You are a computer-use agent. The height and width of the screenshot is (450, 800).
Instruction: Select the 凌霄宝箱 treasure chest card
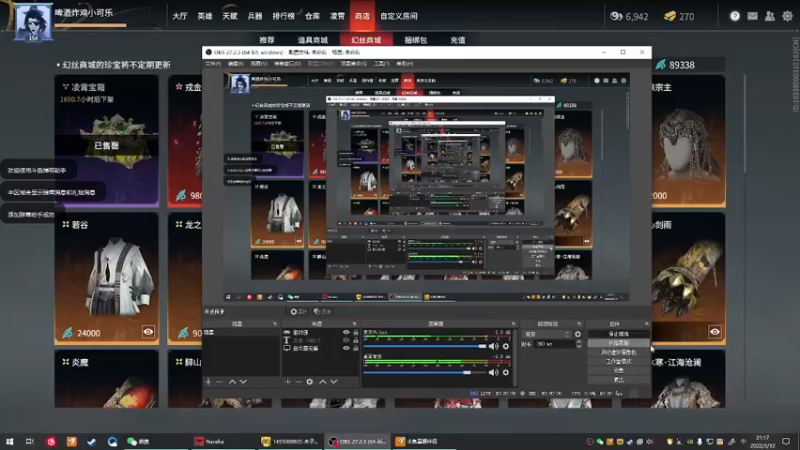coord(107,140)
